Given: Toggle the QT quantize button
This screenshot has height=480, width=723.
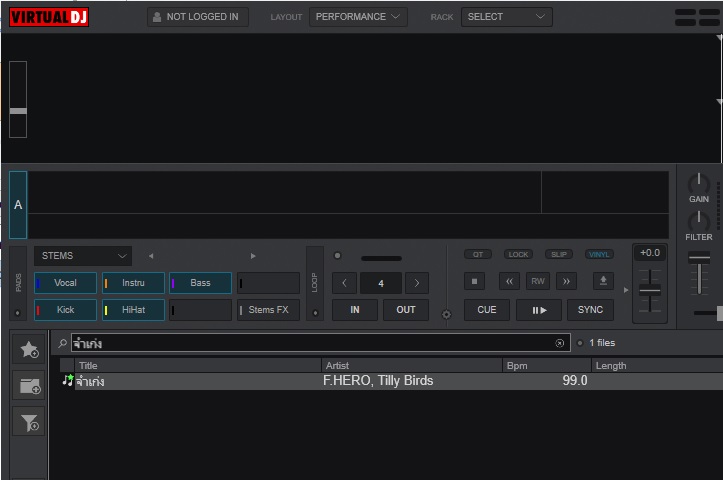Looking at the screenshot, I should pos(478,255).
